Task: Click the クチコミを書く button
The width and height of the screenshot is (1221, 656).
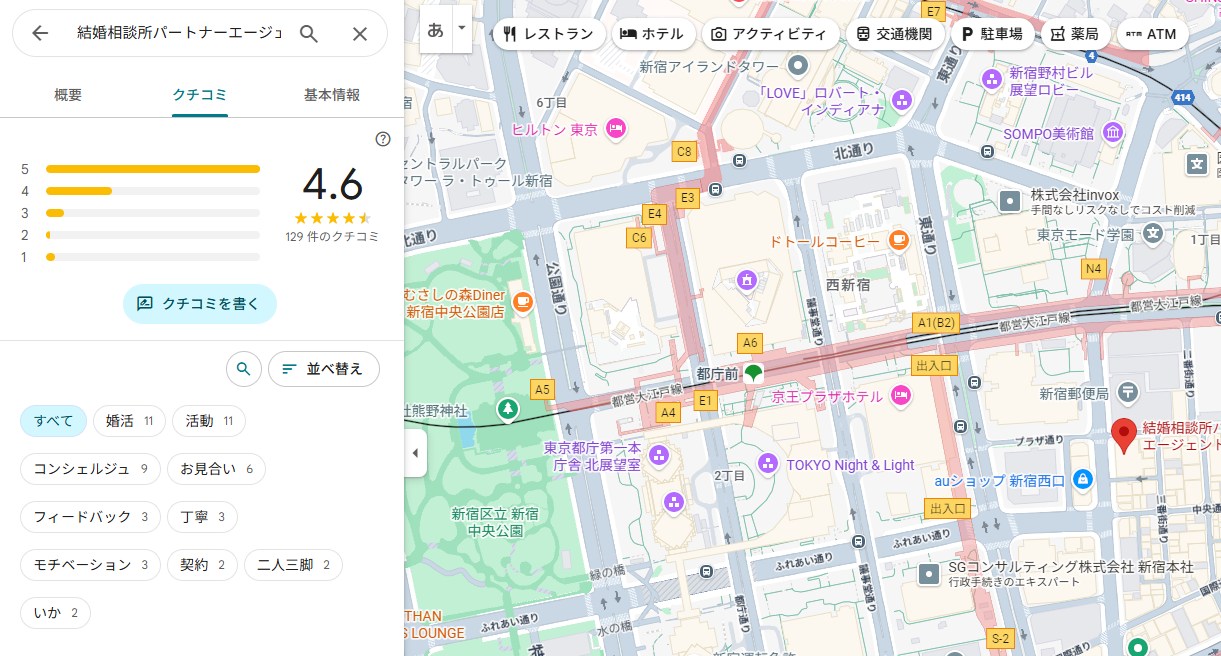Action: (x=200, y=303)
